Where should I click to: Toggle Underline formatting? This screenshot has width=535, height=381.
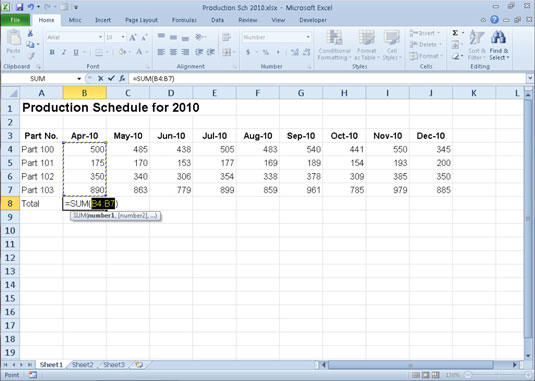tap(76, 52)
